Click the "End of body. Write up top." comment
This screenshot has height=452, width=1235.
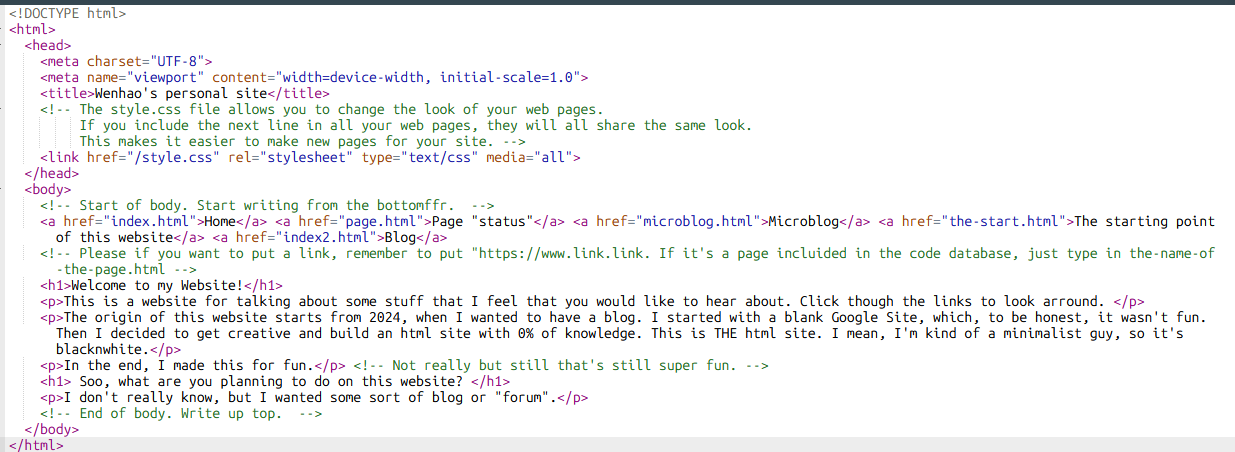181,413
